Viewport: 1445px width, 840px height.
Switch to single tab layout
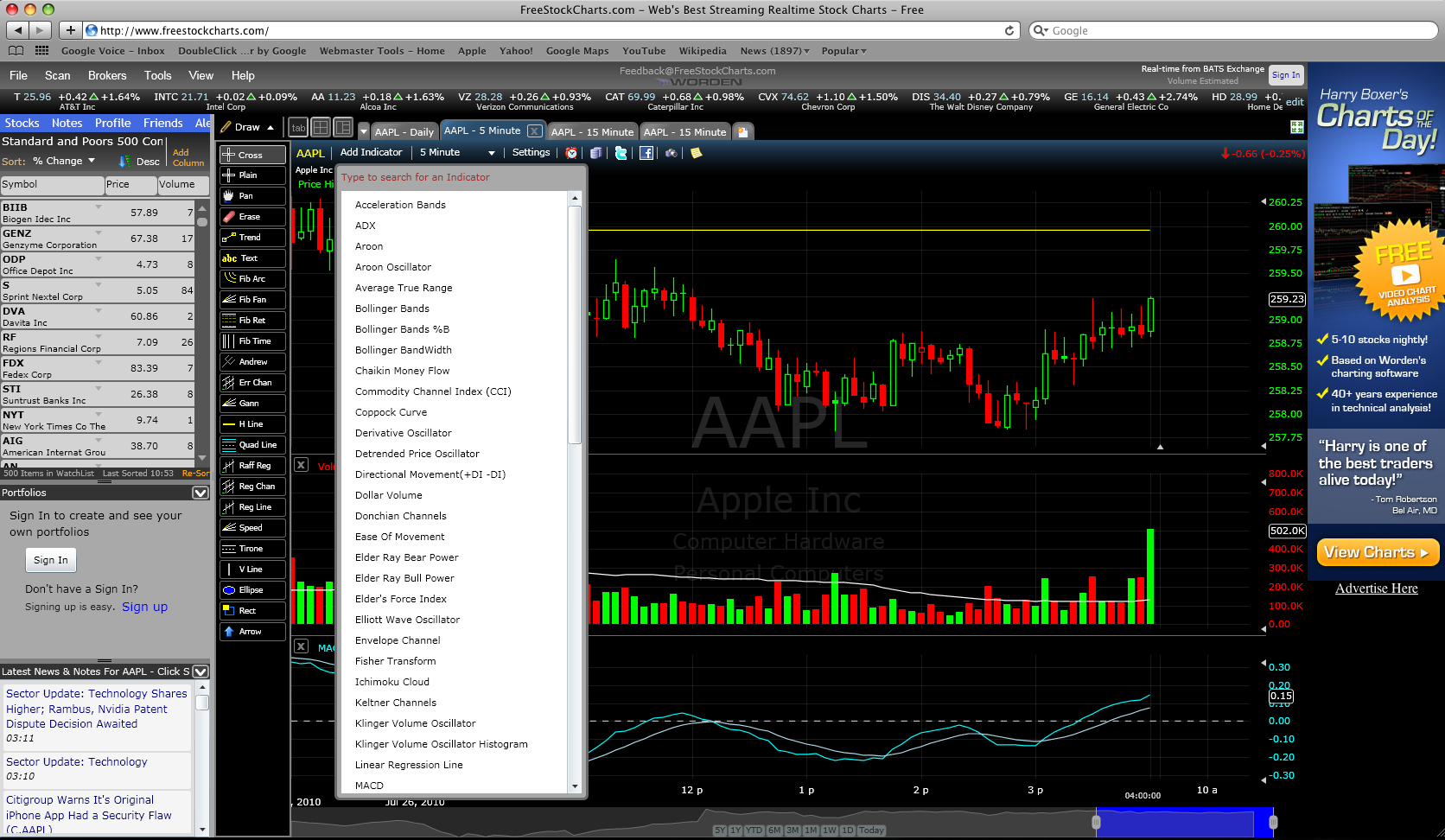pos(298,128)
